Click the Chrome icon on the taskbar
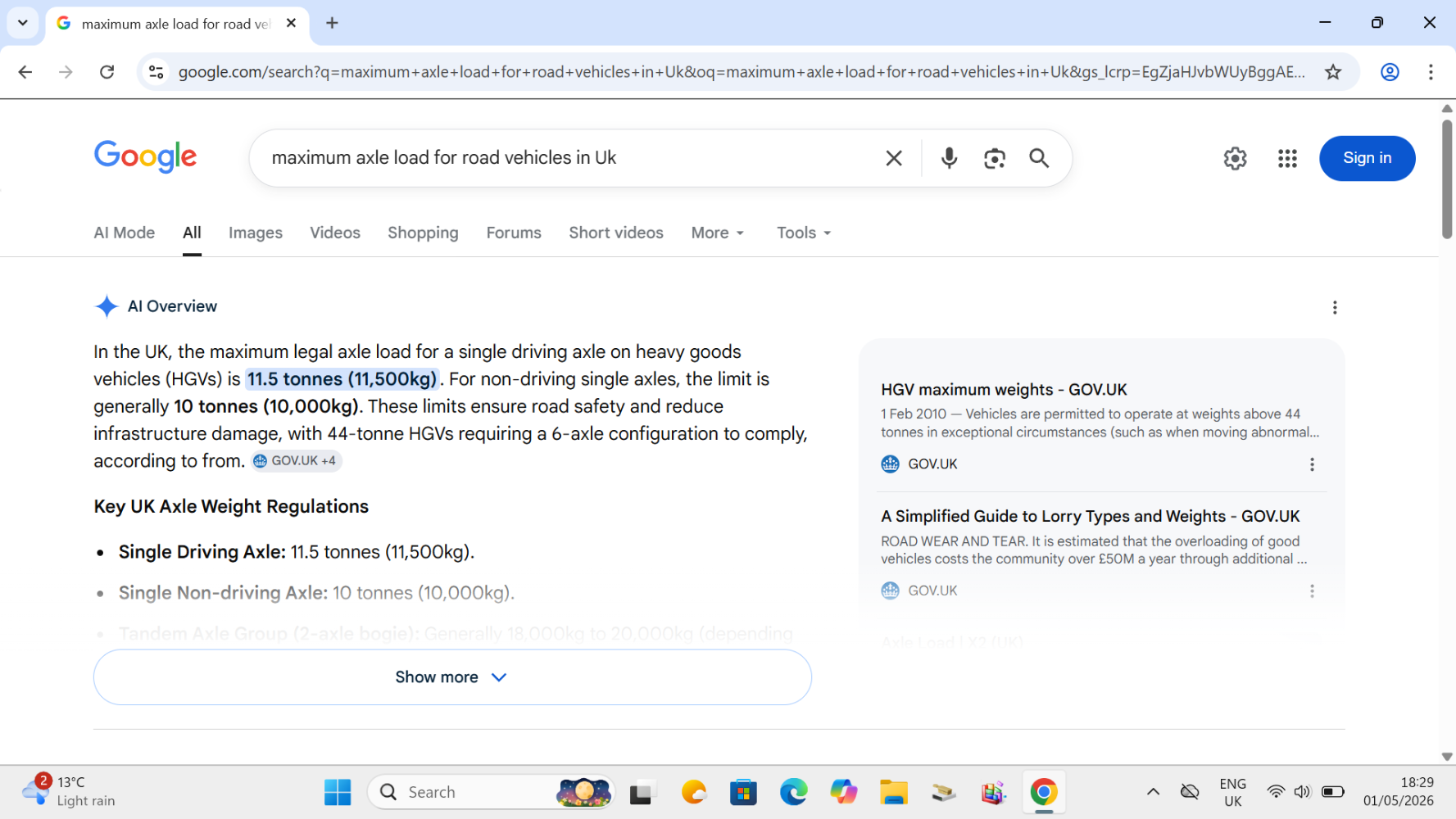 pyautogui.click(x=1043, y=792)
